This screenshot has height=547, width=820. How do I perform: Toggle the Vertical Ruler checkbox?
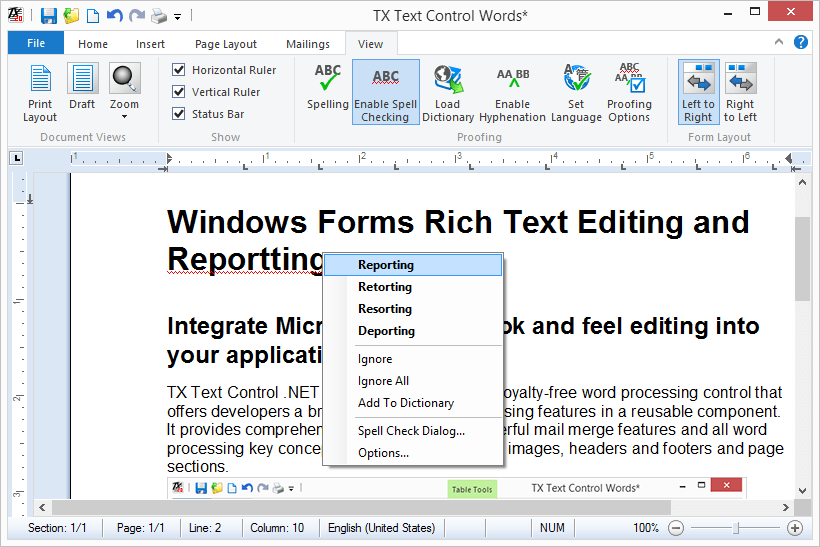179,92
